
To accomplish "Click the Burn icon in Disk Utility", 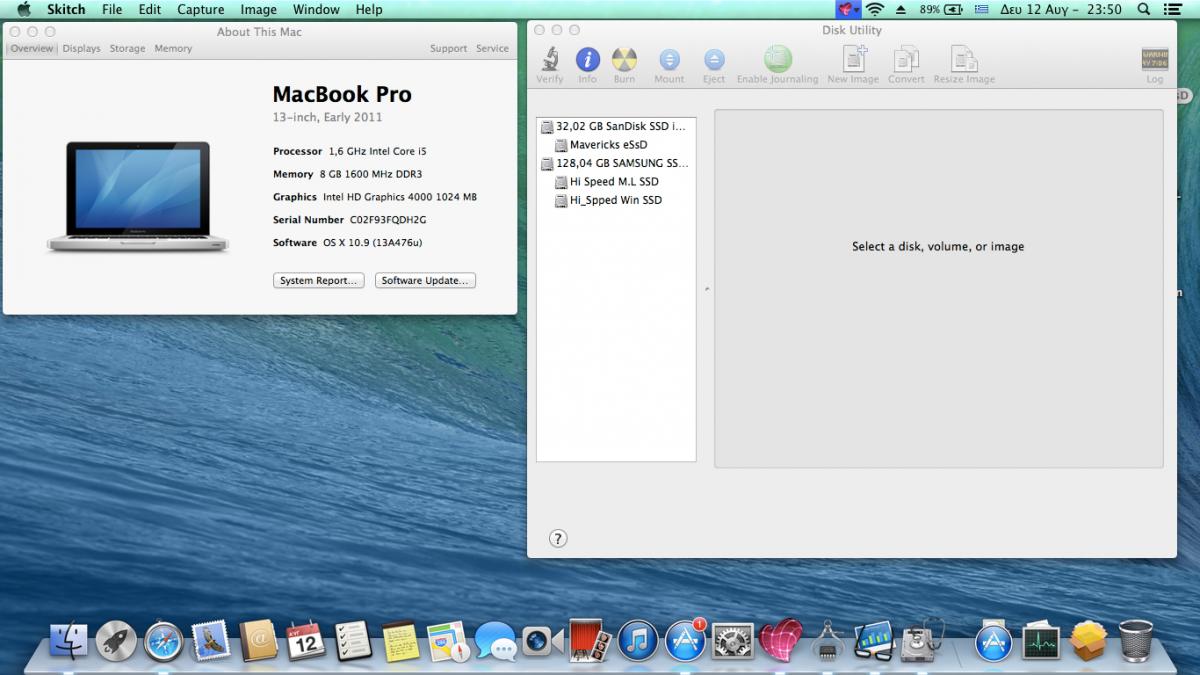I will click(624, 65).
